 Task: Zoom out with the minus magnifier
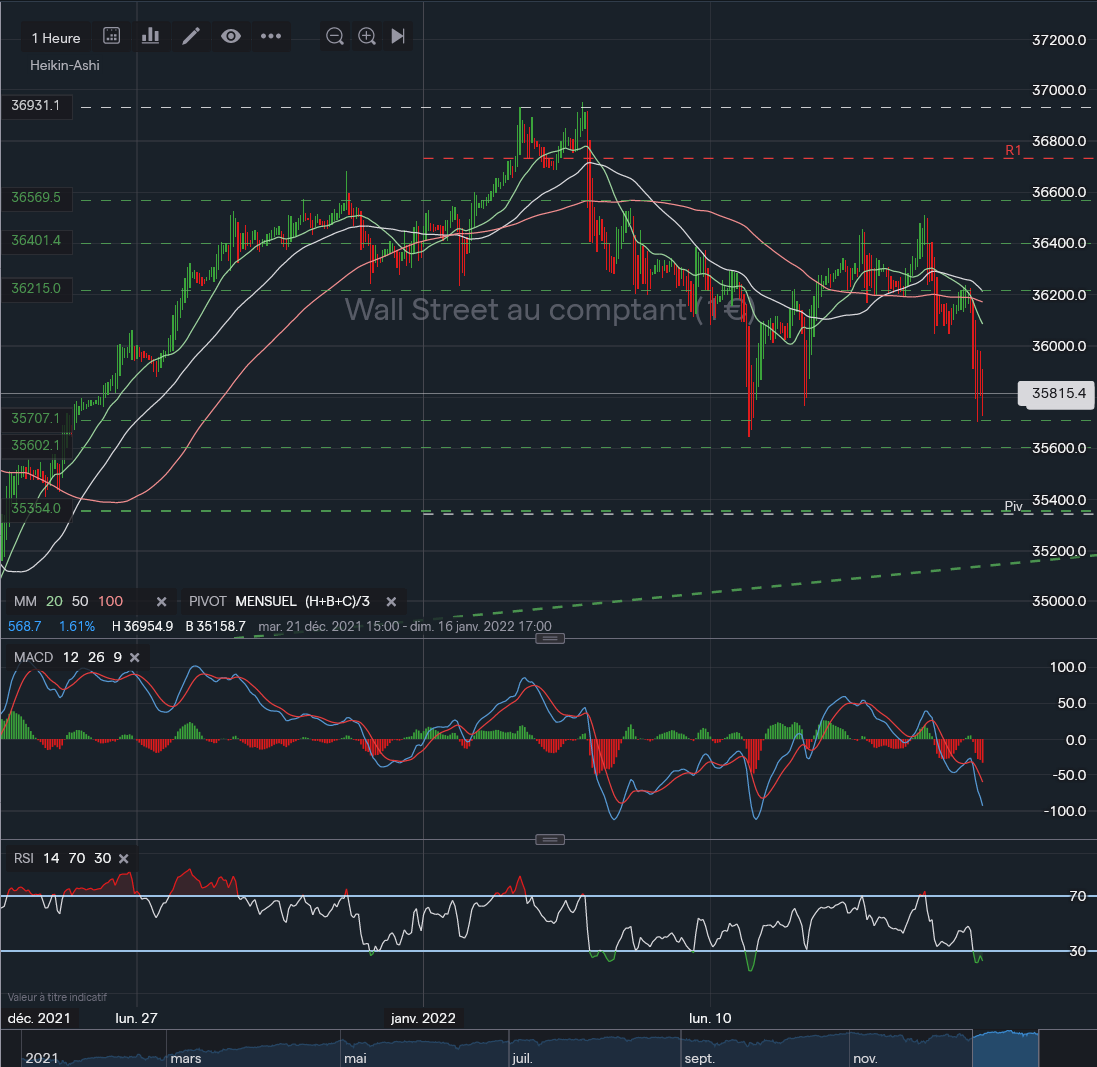point(335,37)
